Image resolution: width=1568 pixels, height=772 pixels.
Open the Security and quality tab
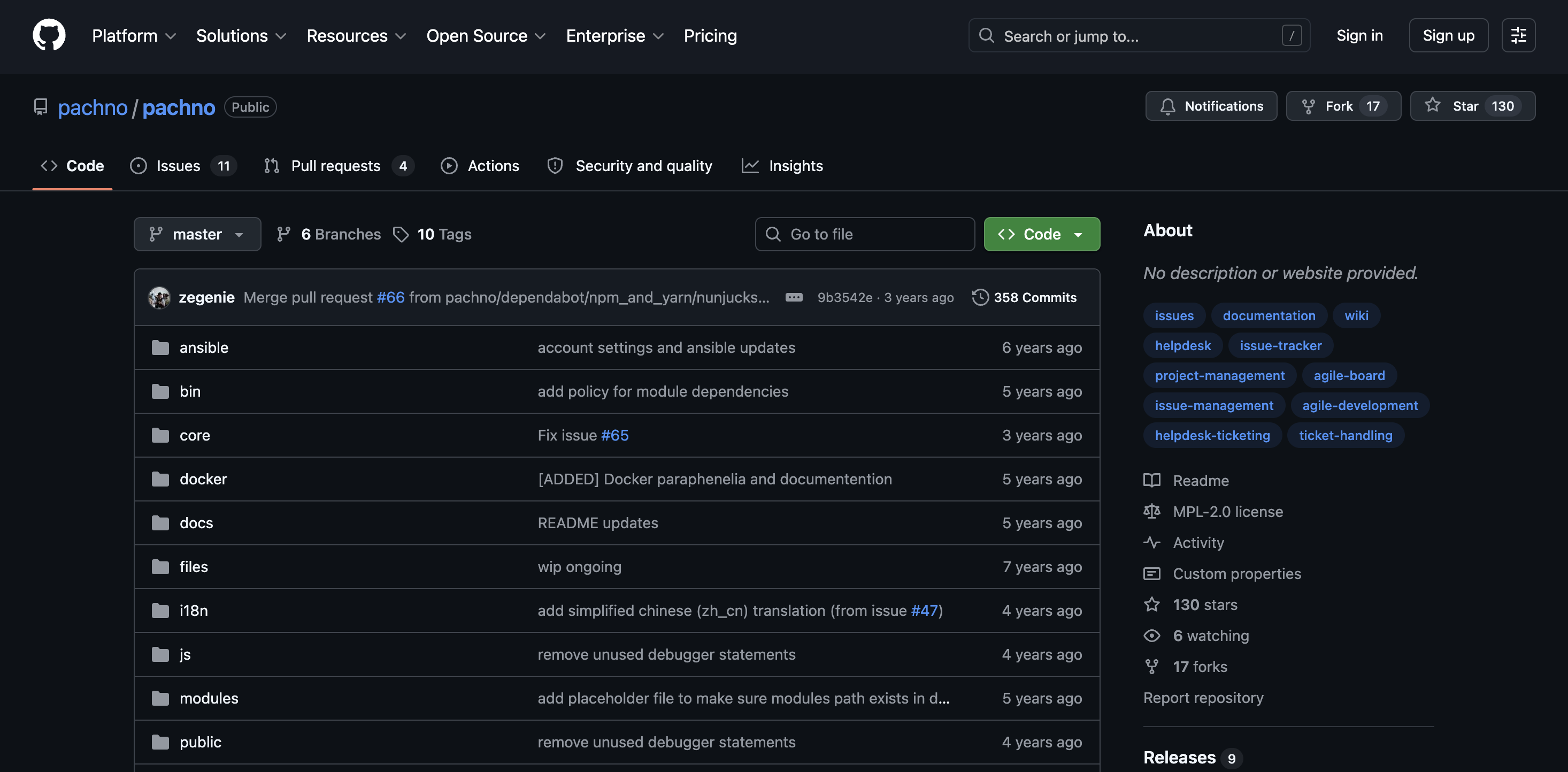pos(629,166)
